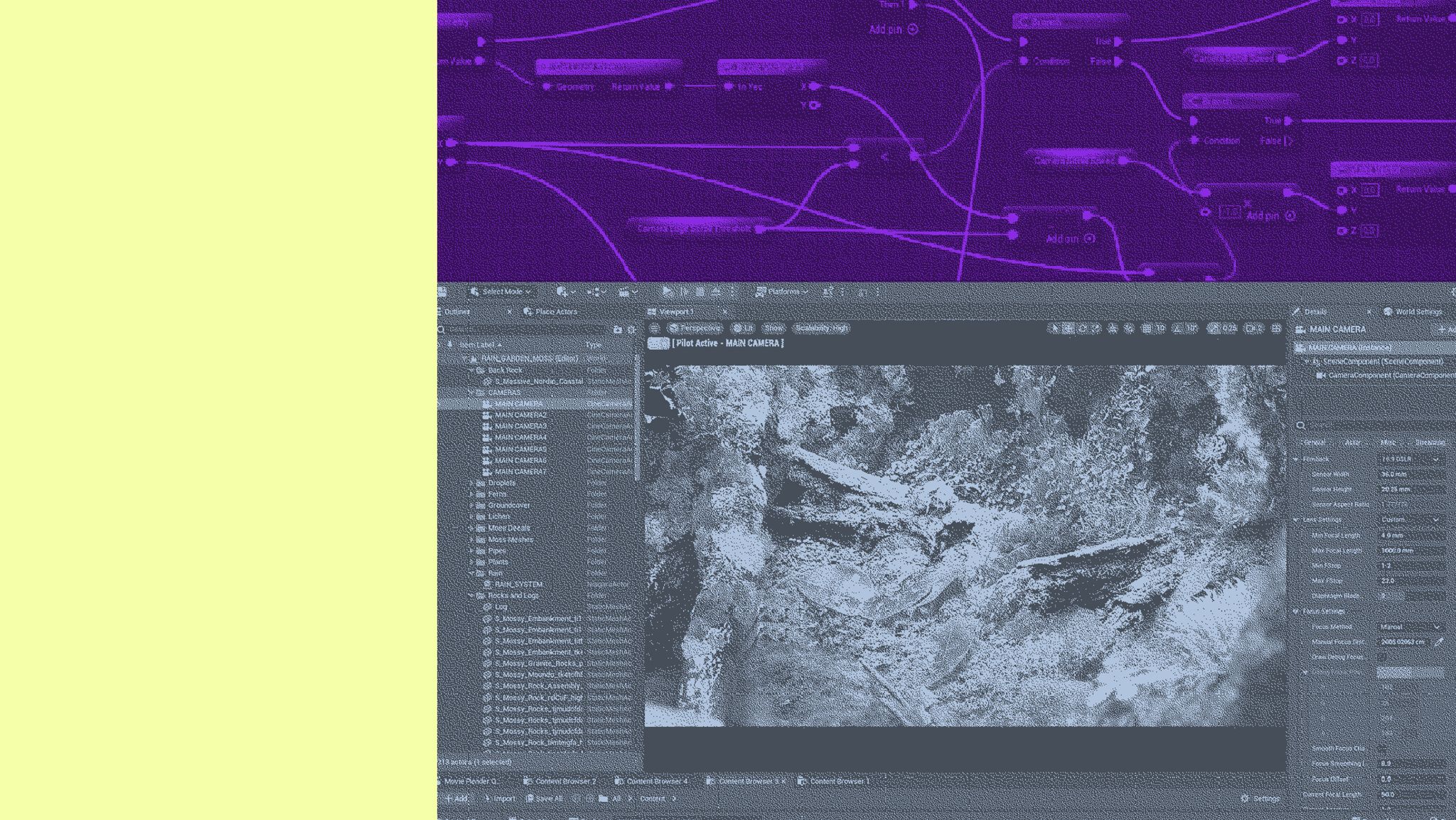Collapse the CAMERAS folder

pos(471,393)
